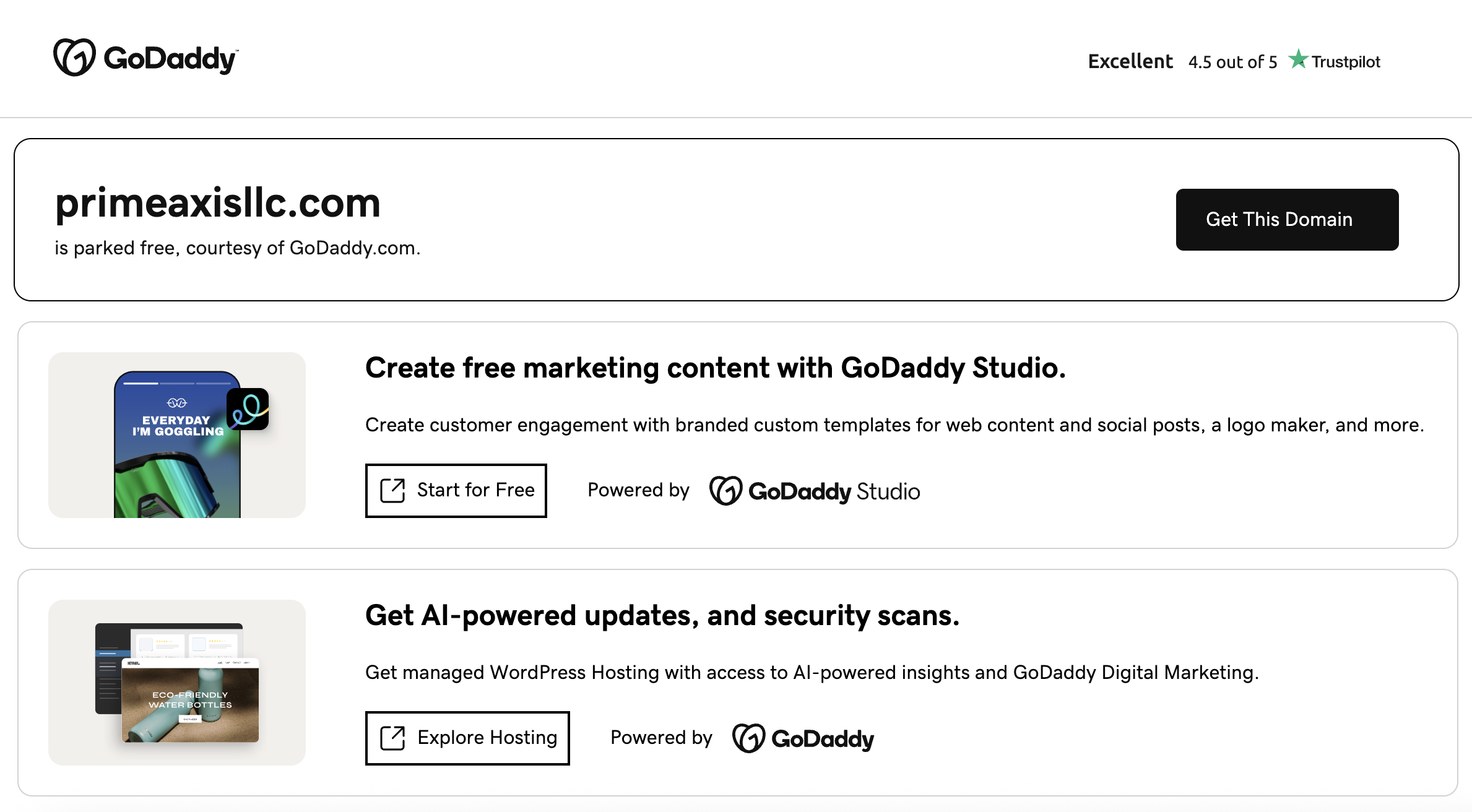Click external-link icon in Start for Free button
Viewport: 1472px width, 812px height.
pyautogui.click(x=392, y=490)
